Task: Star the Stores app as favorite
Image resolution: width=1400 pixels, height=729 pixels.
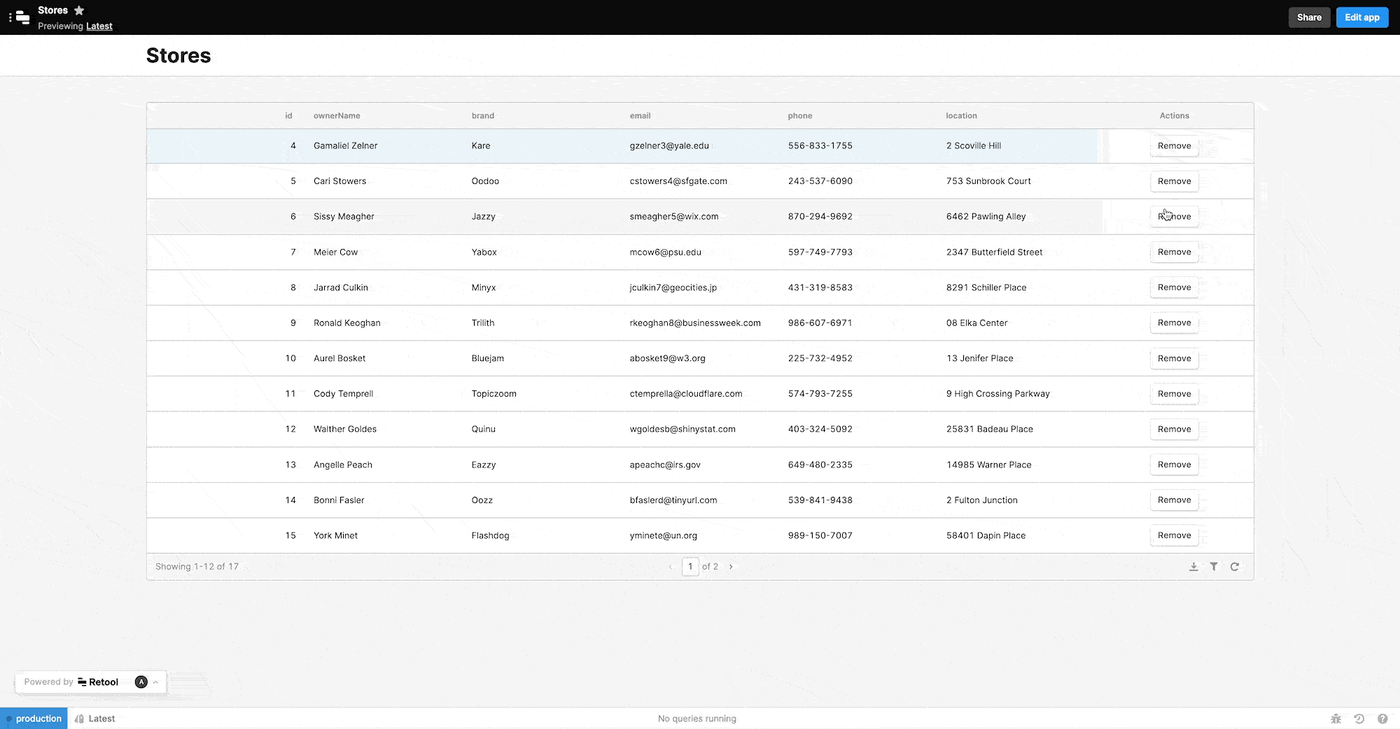Action: pyautogui.click(x=79, y=10)
